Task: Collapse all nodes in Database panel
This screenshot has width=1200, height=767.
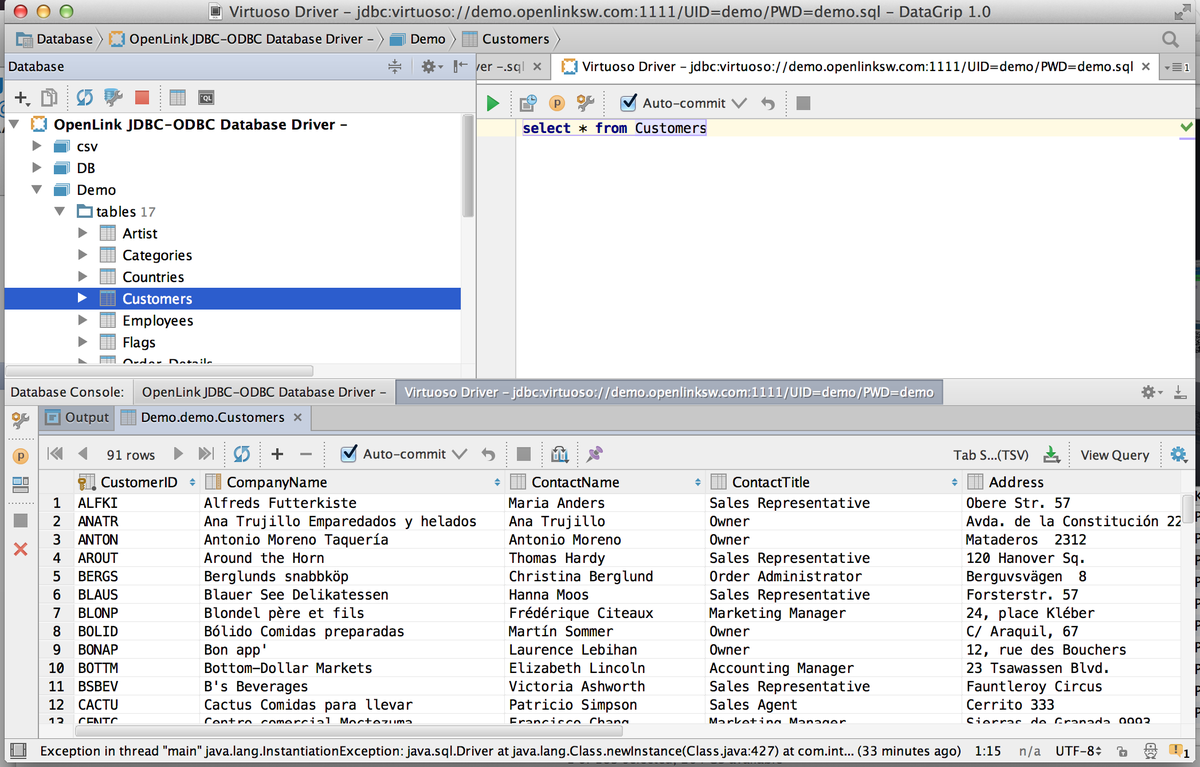Action: click(394, 66)
